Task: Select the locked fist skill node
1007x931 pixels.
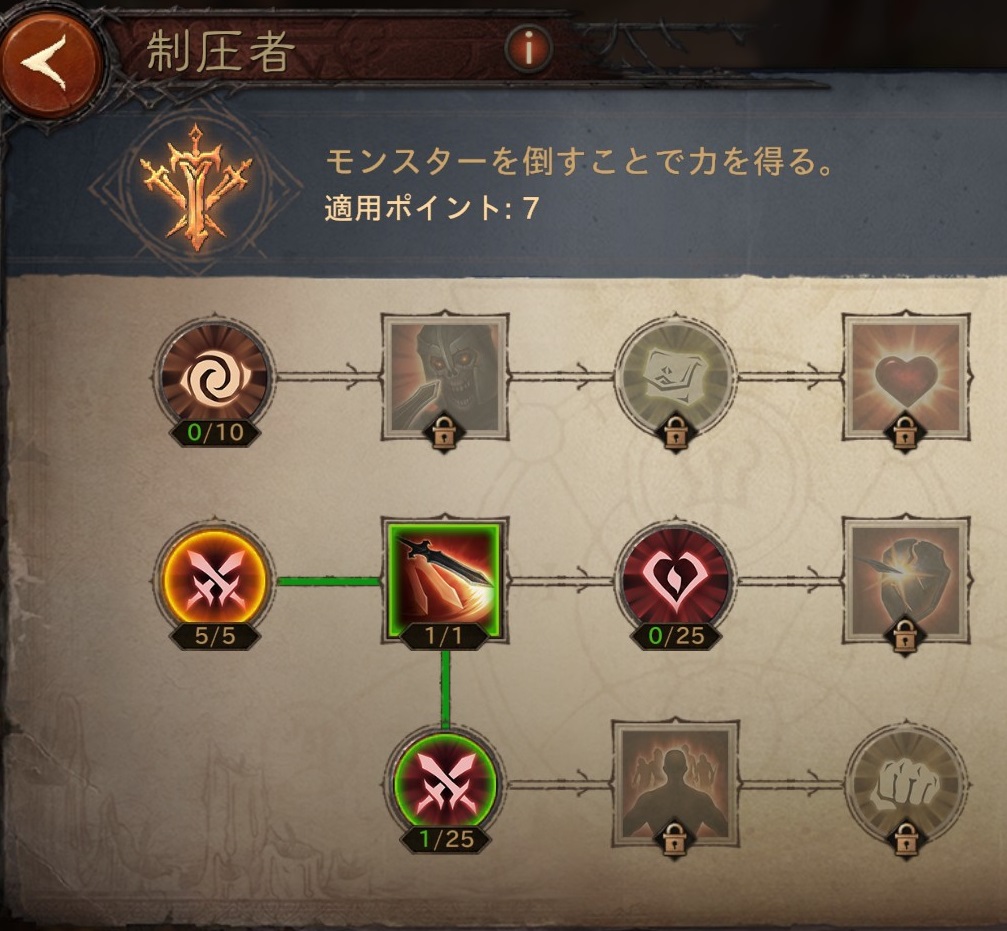Action: (x=906, y=785)
